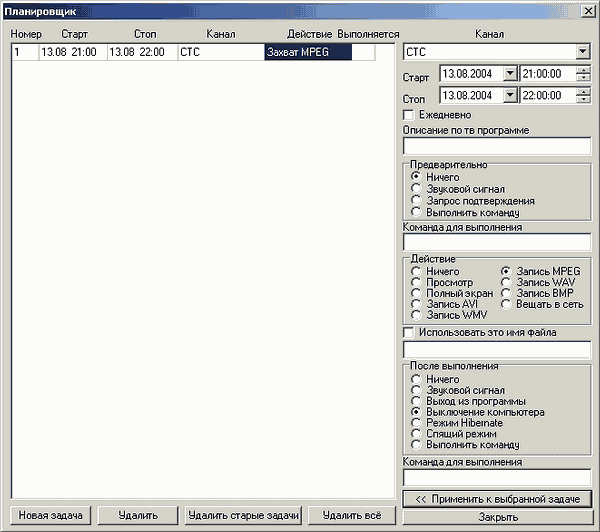600x532 pixels.
Task: Select Спящий режим after execution
Action: pos(416,434)
